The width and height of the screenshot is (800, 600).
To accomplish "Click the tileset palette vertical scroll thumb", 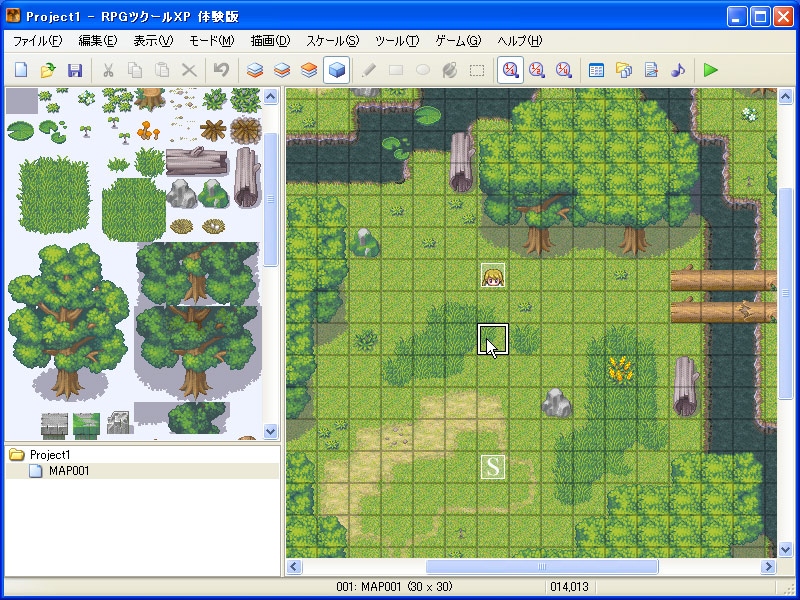I will coord(270,199).
